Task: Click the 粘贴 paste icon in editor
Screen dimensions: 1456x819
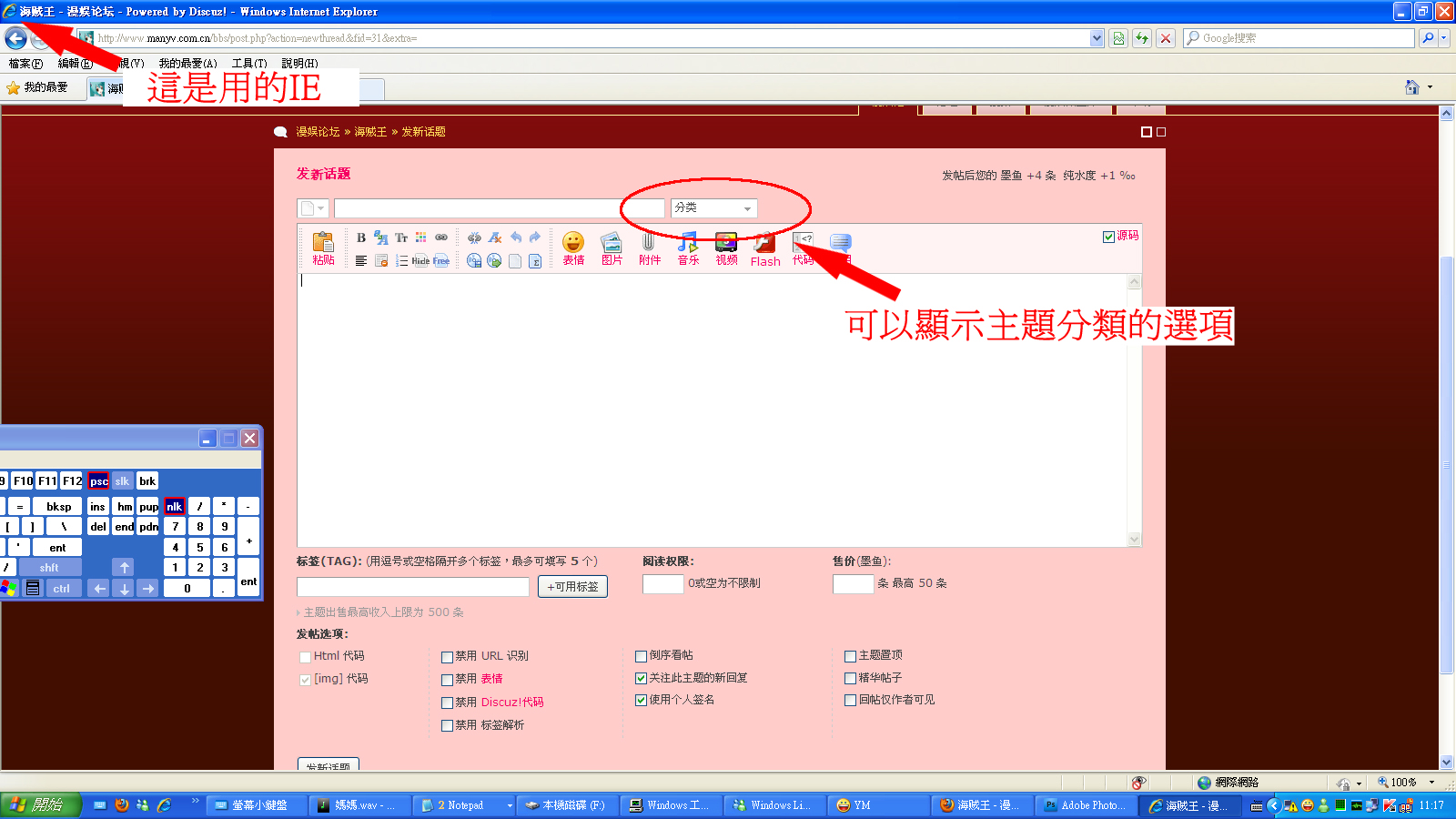Action: click(323, 247)
